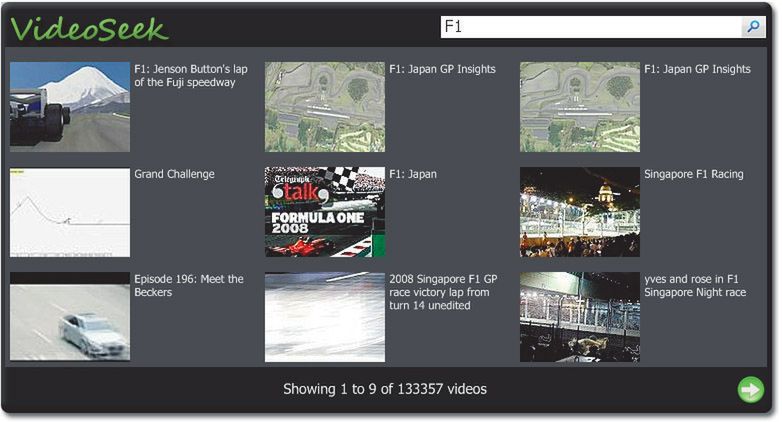Image resolution: width=782 pixels, height=422 pixels.
Task: Open yves and rose night race thumbnail
Action: click(x=580, y=317)
